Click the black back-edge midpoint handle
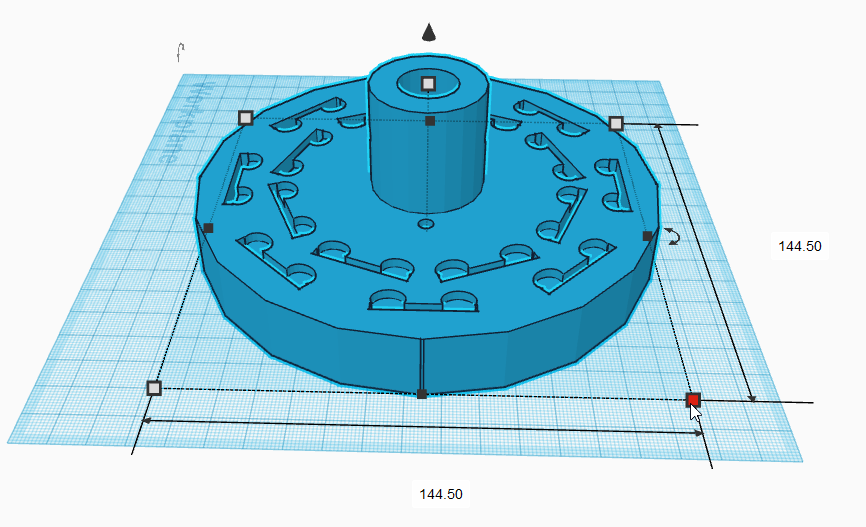 click(430, 121)
